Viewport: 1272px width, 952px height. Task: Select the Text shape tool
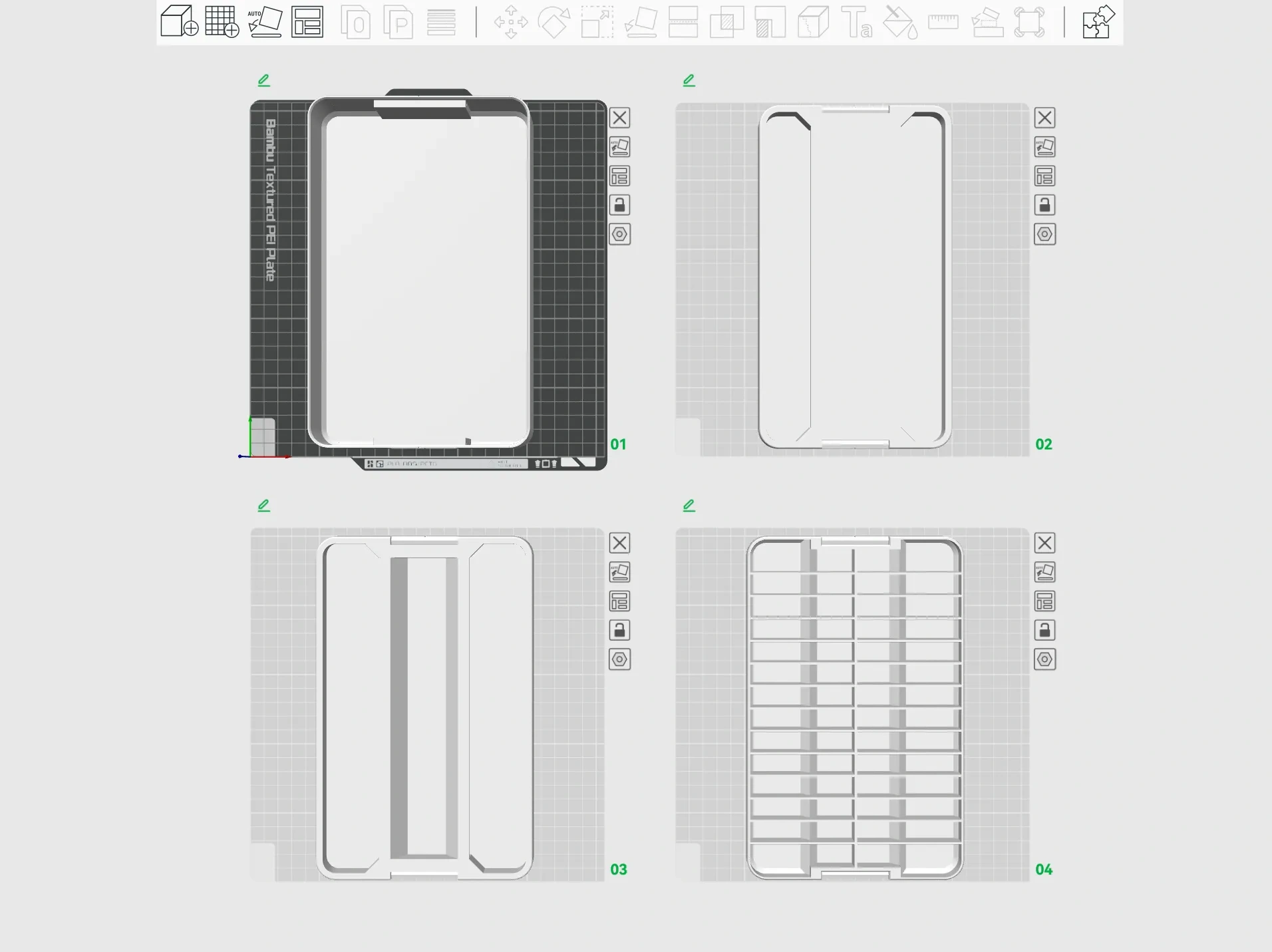(x=857, y=22)
